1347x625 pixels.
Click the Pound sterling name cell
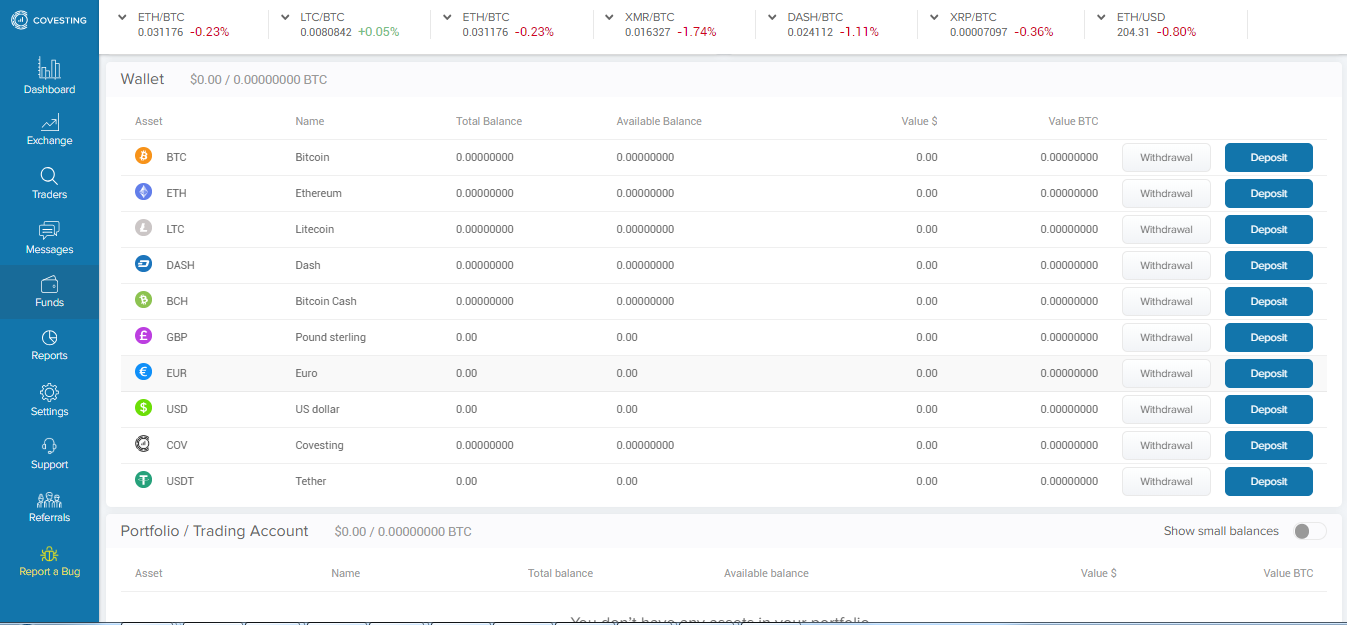click(x=331, y=337)
